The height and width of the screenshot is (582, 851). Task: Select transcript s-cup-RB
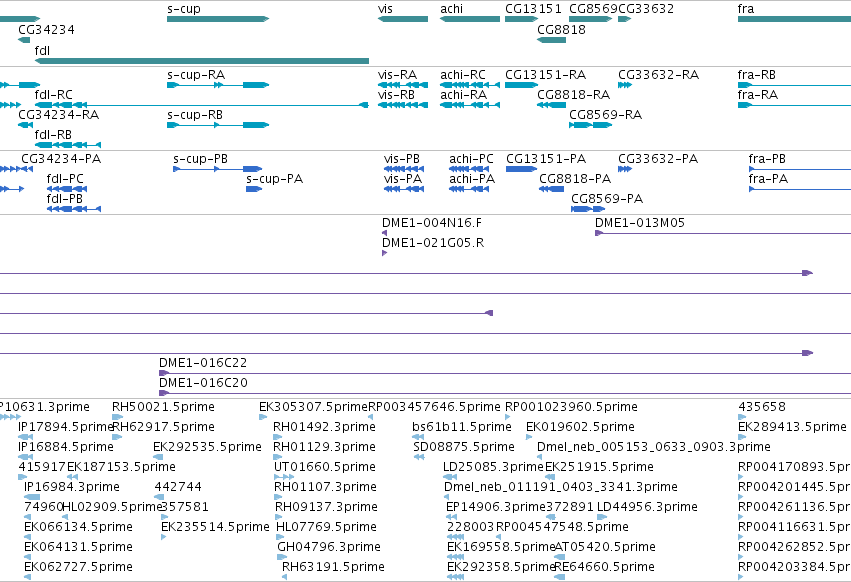coord(218,125)
